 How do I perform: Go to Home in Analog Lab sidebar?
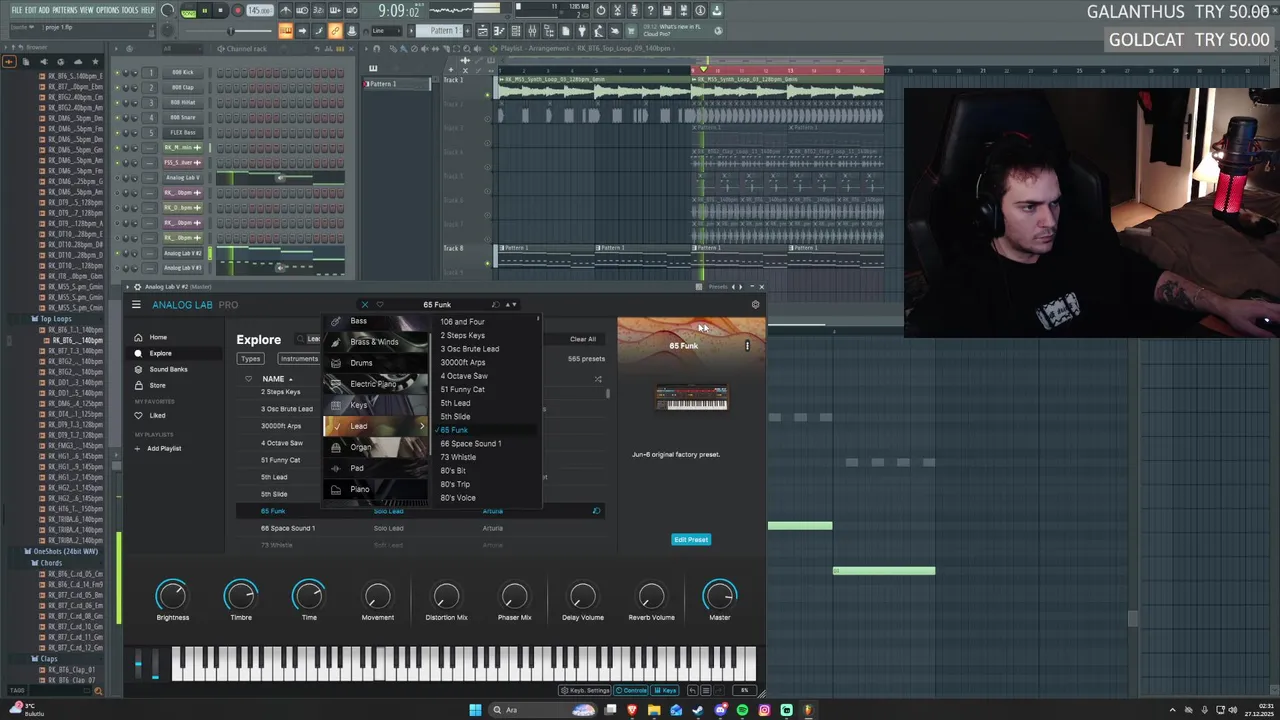coord(158,337)
